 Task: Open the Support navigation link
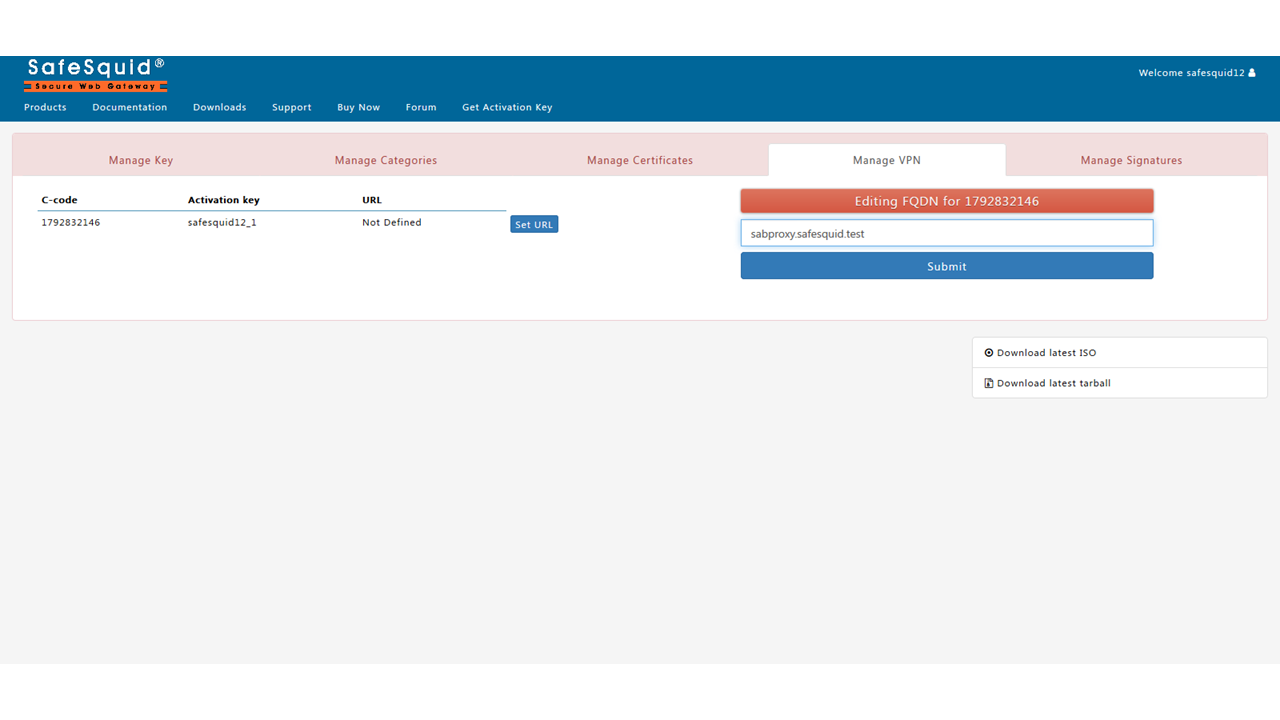(x=291, y=107)
